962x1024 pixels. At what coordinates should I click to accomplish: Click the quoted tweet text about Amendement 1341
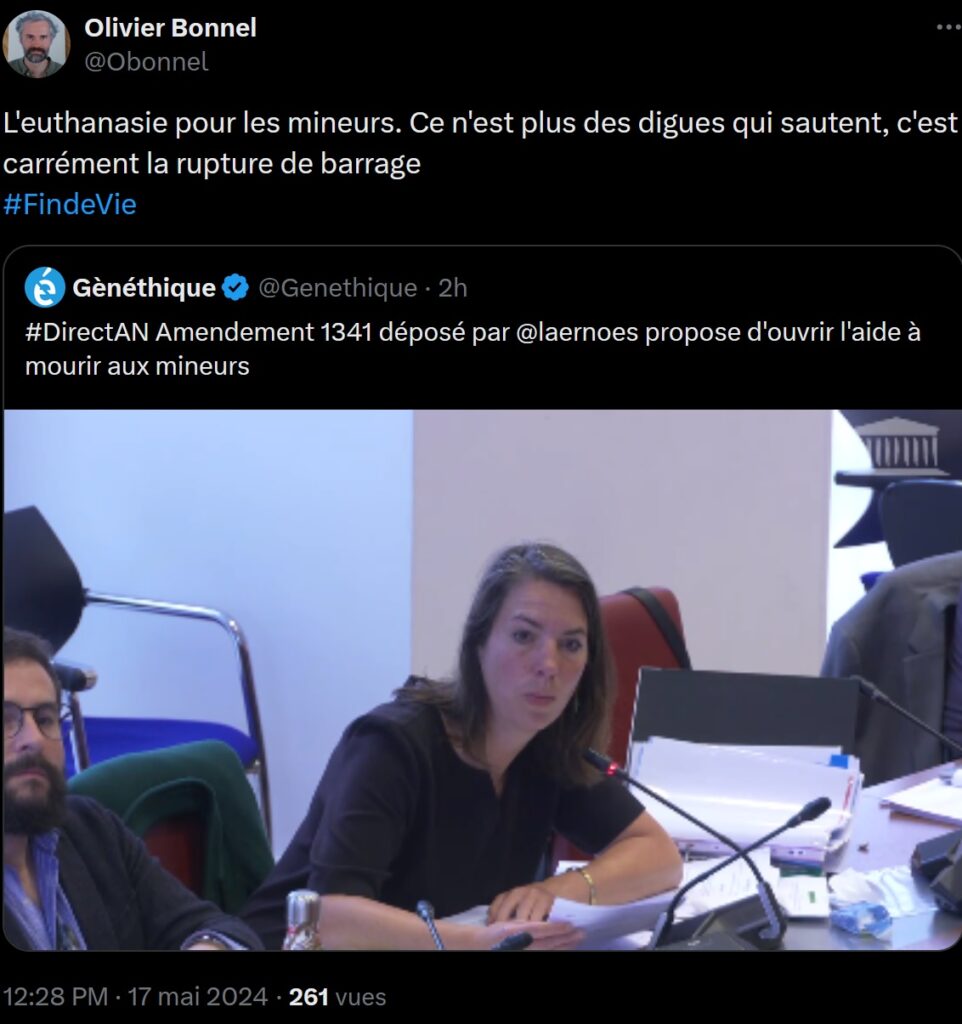tap(473, 349)
